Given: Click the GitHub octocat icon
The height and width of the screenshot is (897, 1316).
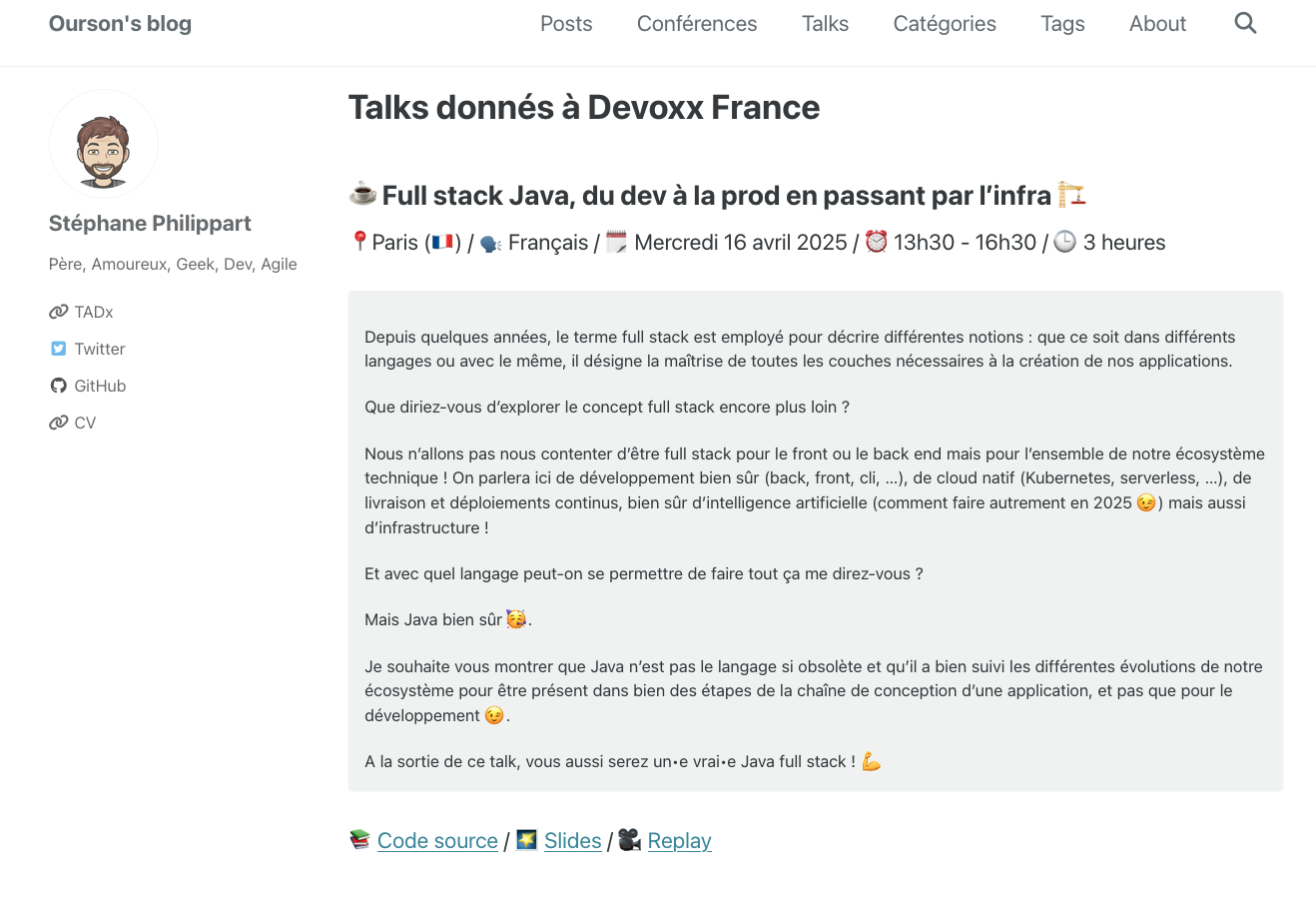Looking at the screenshot, I should [59, 386].
